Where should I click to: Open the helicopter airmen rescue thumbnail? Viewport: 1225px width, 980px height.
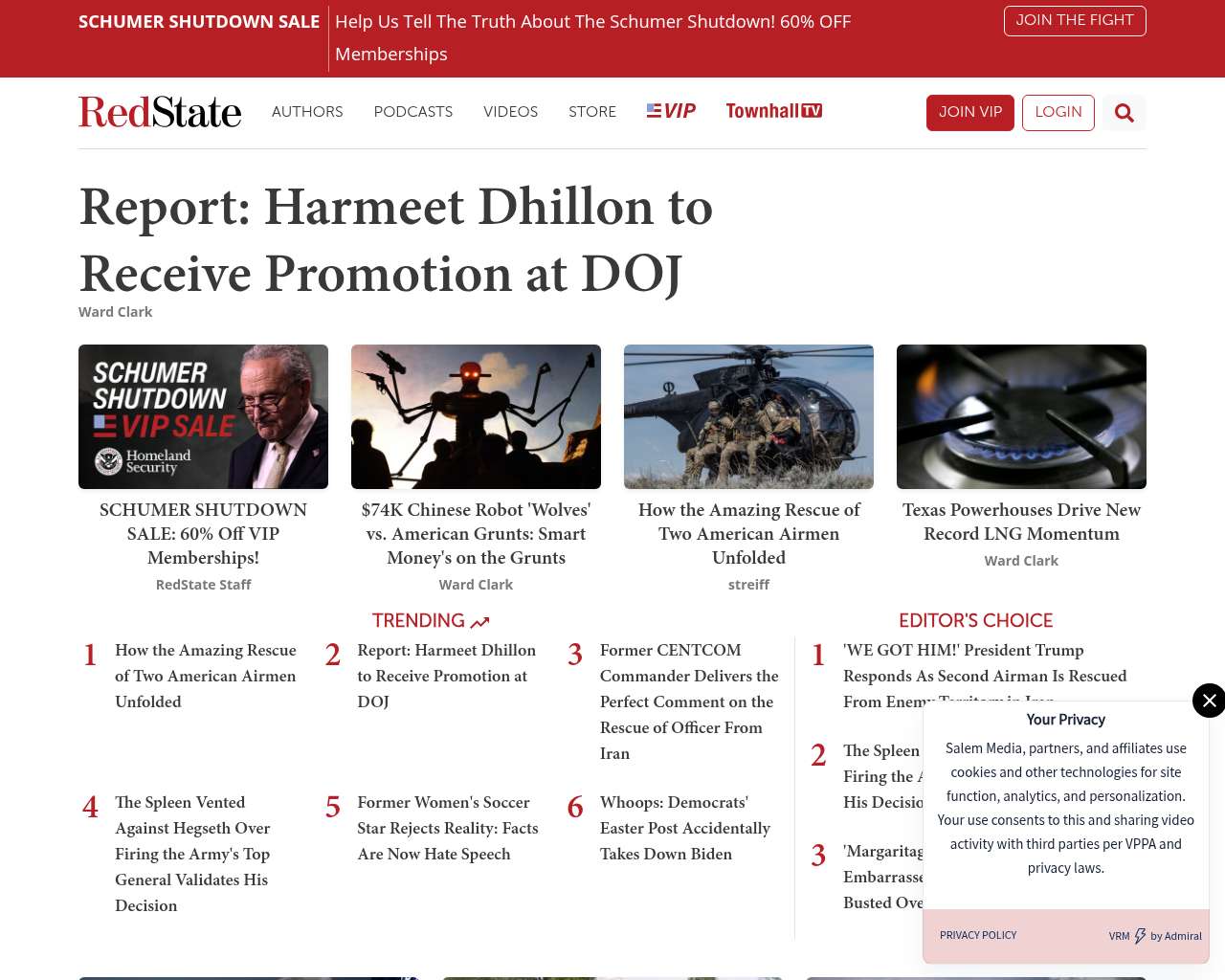tap(748, 416)
